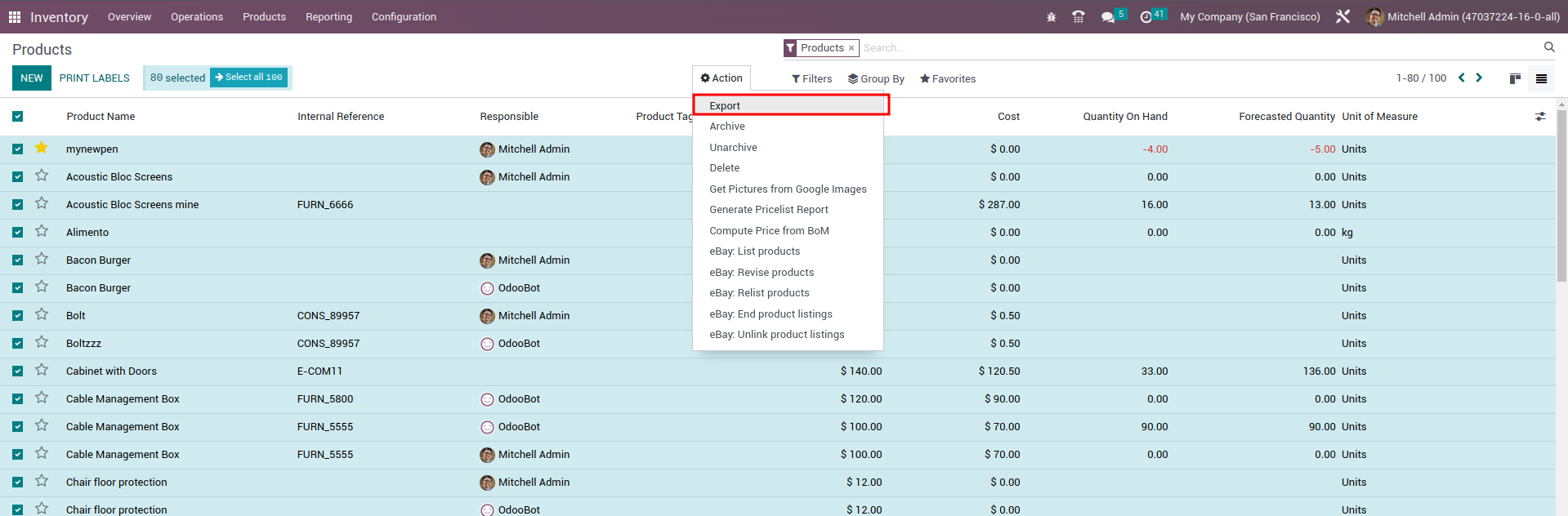Image resolution: width=1568 pixels, height=516 pixels.
Task: Favorite Cable Management Box FURN_5800 star
Action: click(42, 398)
